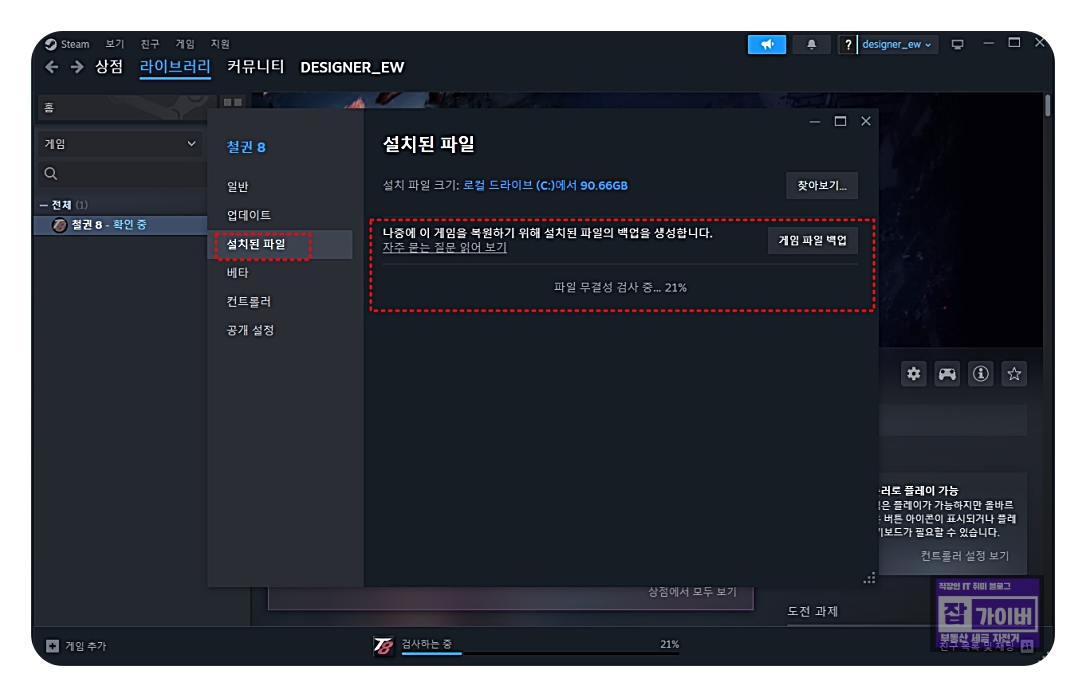Image resolution: width=1086 pixels, height=697 pixels.
Task: Open game settings gear icon
Action: pyautogui.click(x=914, y=374)
